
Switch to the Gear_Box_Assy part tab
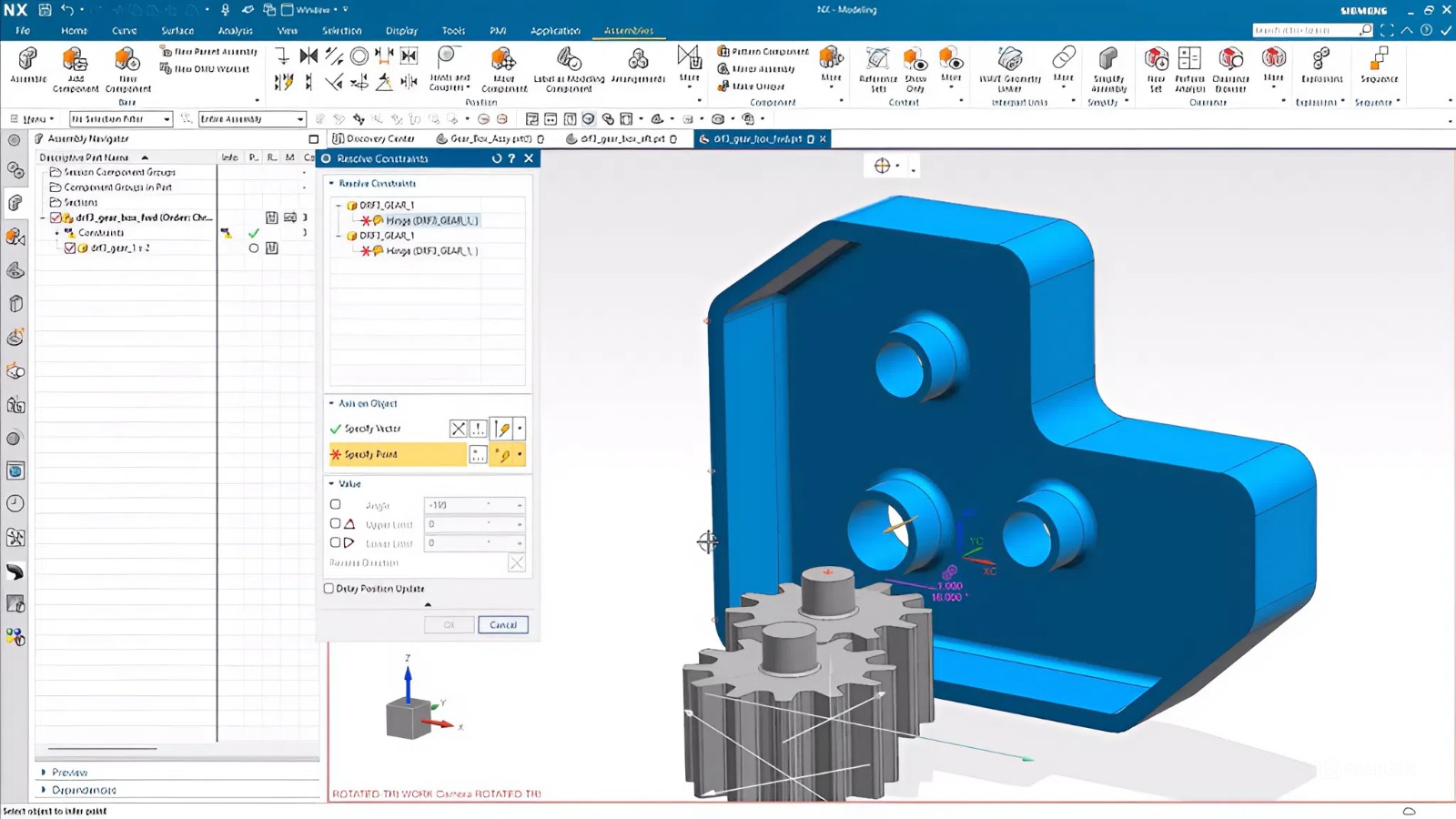tap(489, 139)
